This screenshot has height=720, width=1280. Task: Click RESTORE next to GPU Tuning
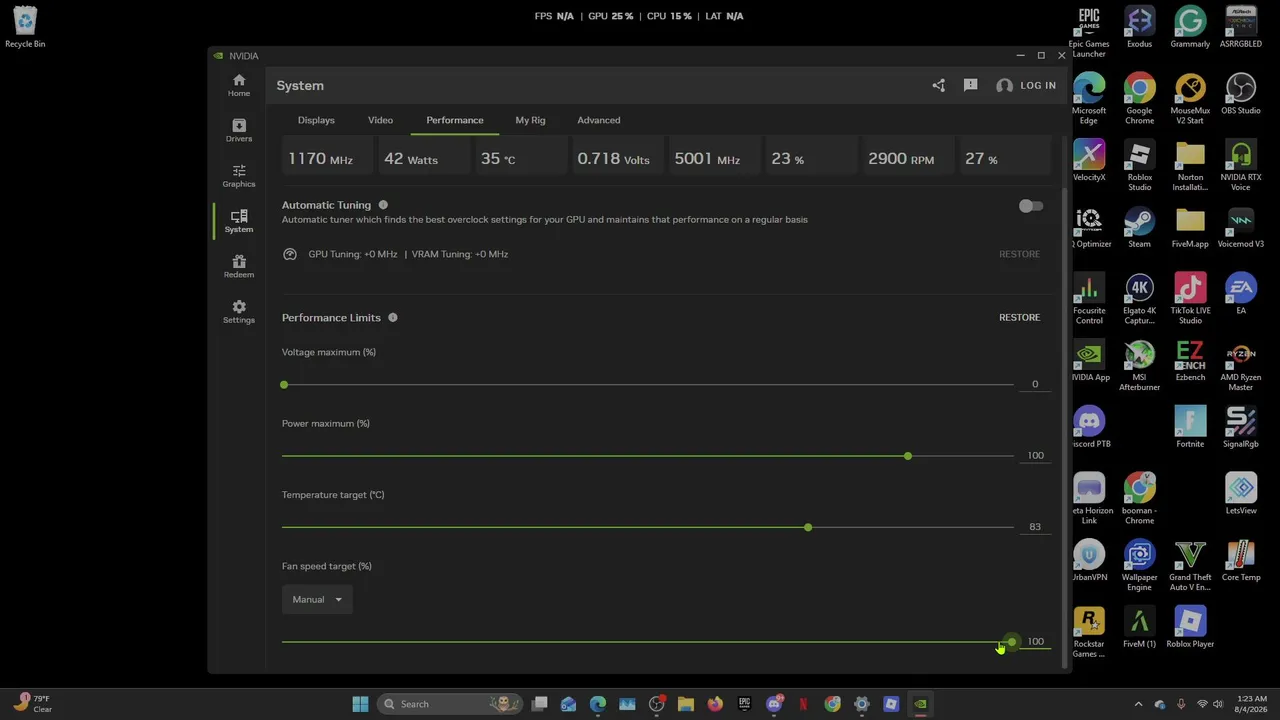[x=1019, y=254]
